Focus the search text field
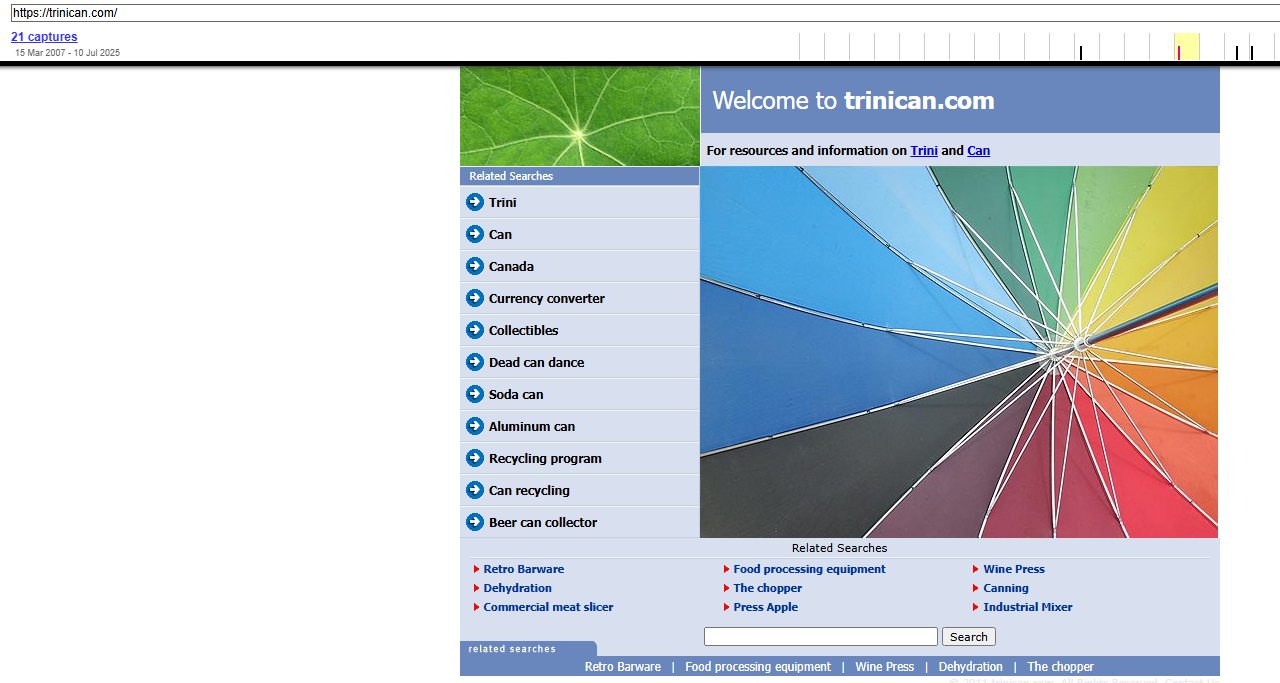 click(820, 637)
